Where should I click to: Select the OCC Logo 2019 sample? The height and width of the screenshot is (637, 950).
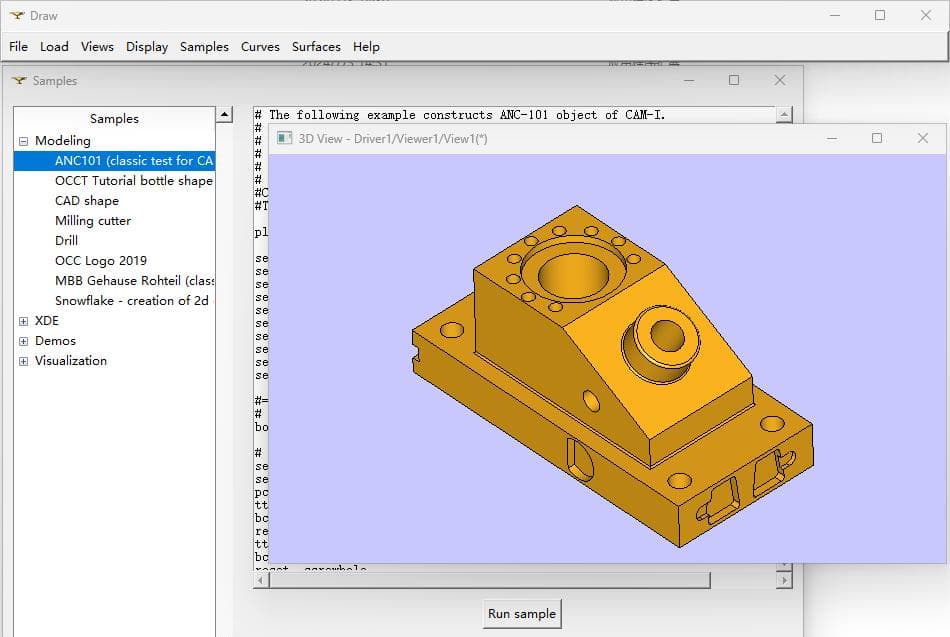101,261
